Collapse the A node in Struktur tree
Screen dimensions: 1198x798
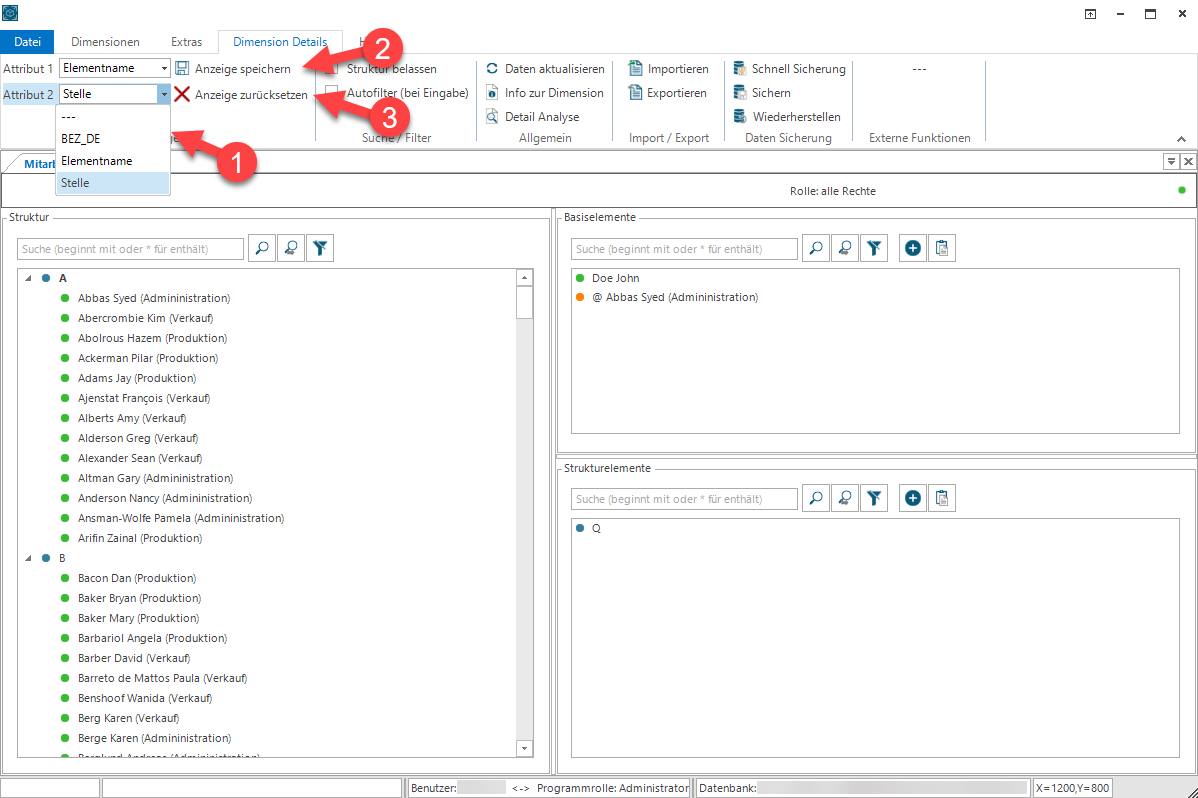tap(28, 278)
